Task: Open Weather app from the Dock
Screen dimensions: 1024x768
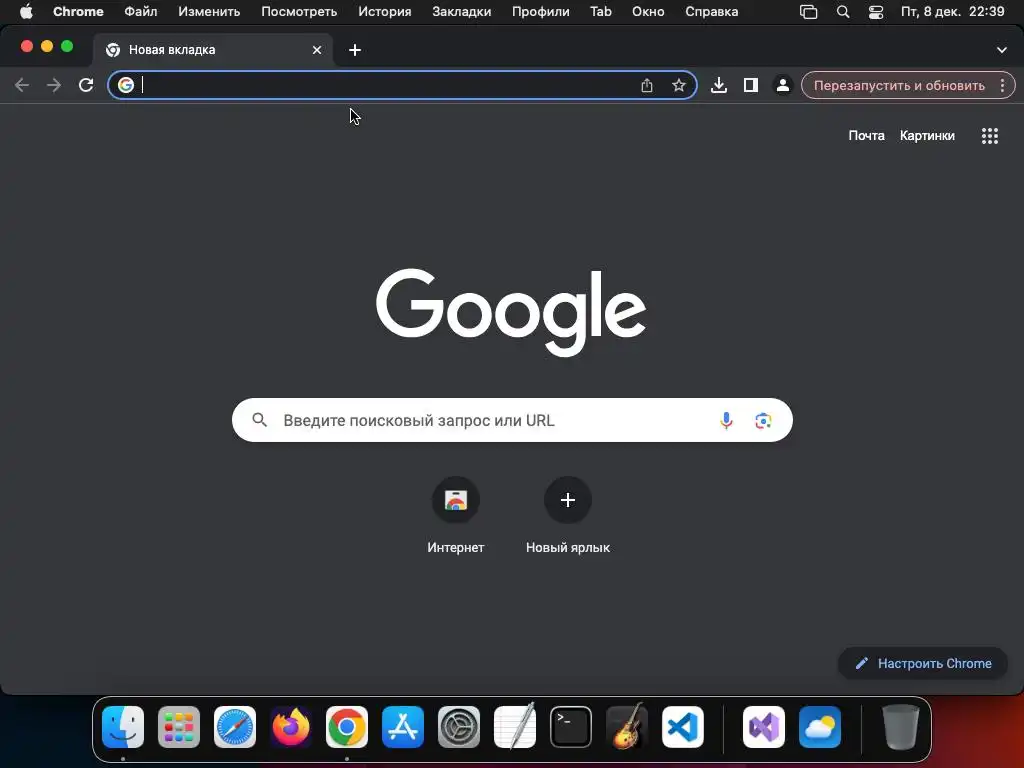Action: point(820,727)
